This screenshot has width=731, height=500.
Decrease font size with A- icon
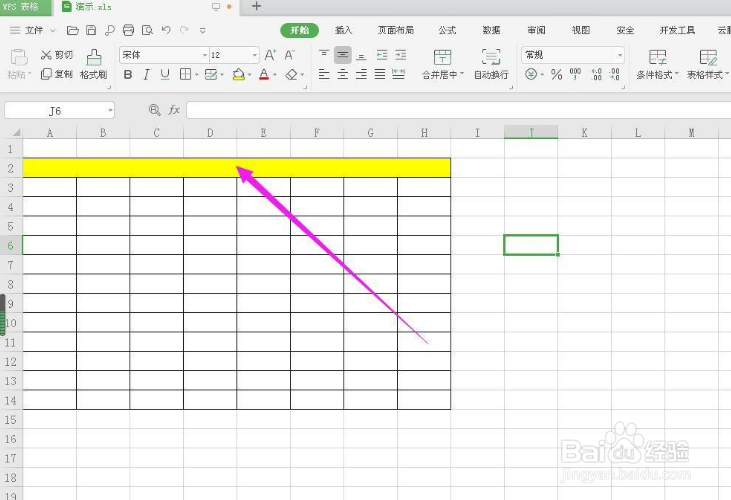point(290,55)
